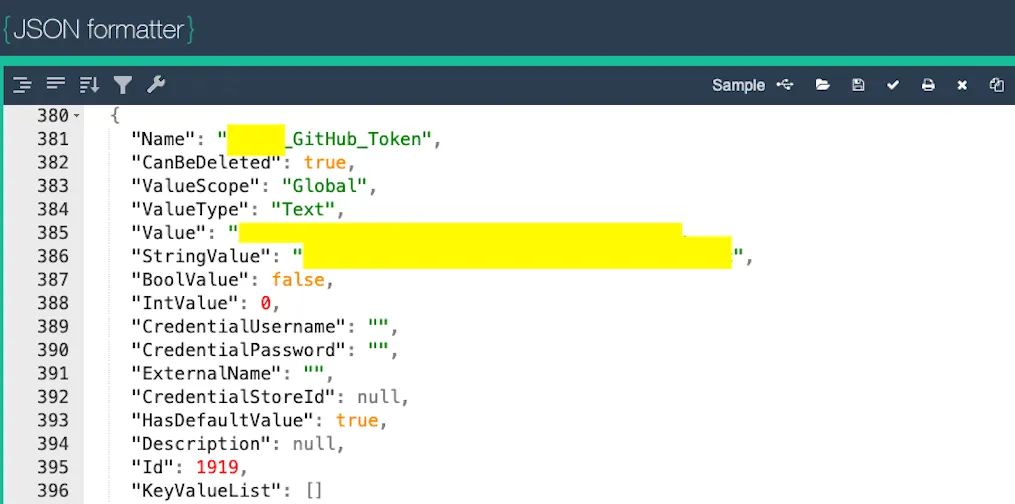The image size is (1015, 504).
Task: Print the JSON with printer icon
Action: 928,85
